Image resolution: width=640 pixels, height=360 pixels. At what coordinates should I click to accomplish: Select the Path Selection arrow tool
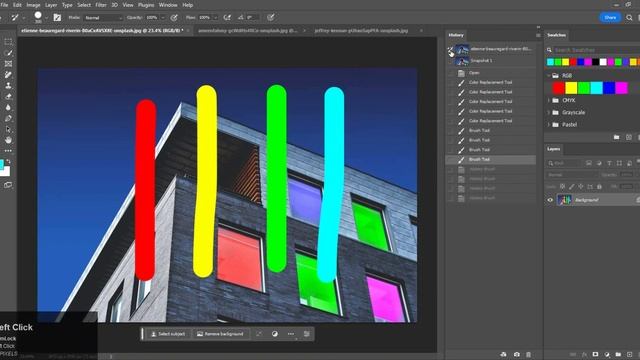coord(8,129)
